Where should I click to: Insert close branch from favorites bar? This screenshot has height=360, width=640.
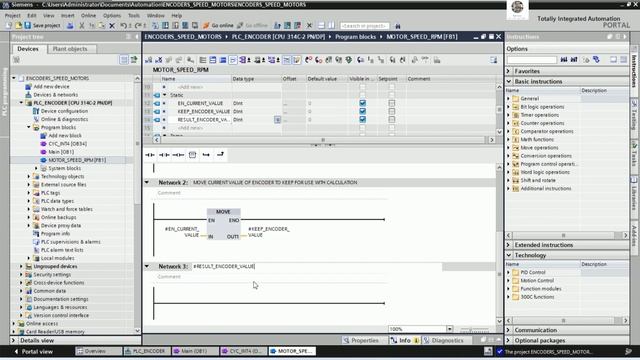click(x=220, y=155)
